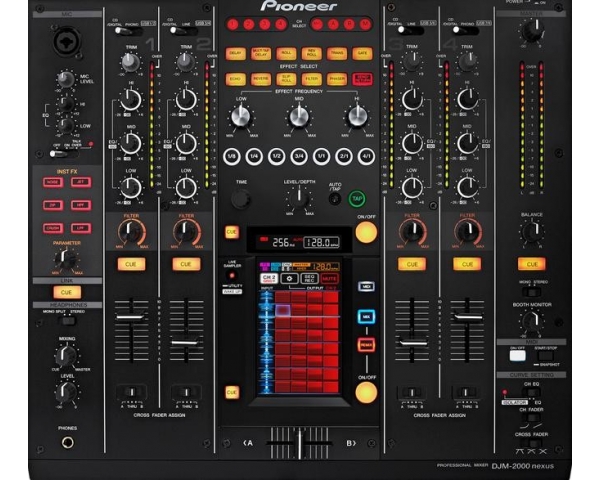Choose the REVERB effect button
This screenshot has width=600, height=480.
point(261,79)
